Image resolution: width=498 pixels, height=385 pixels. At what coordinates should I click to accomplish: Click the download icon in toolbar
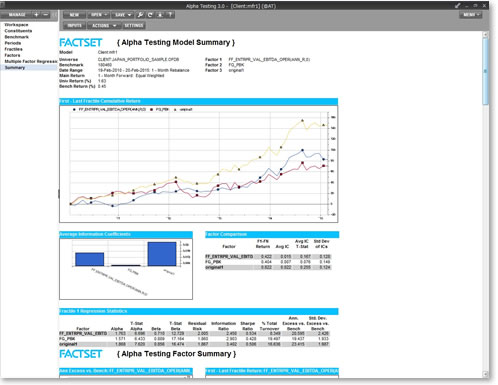[160, 15]
